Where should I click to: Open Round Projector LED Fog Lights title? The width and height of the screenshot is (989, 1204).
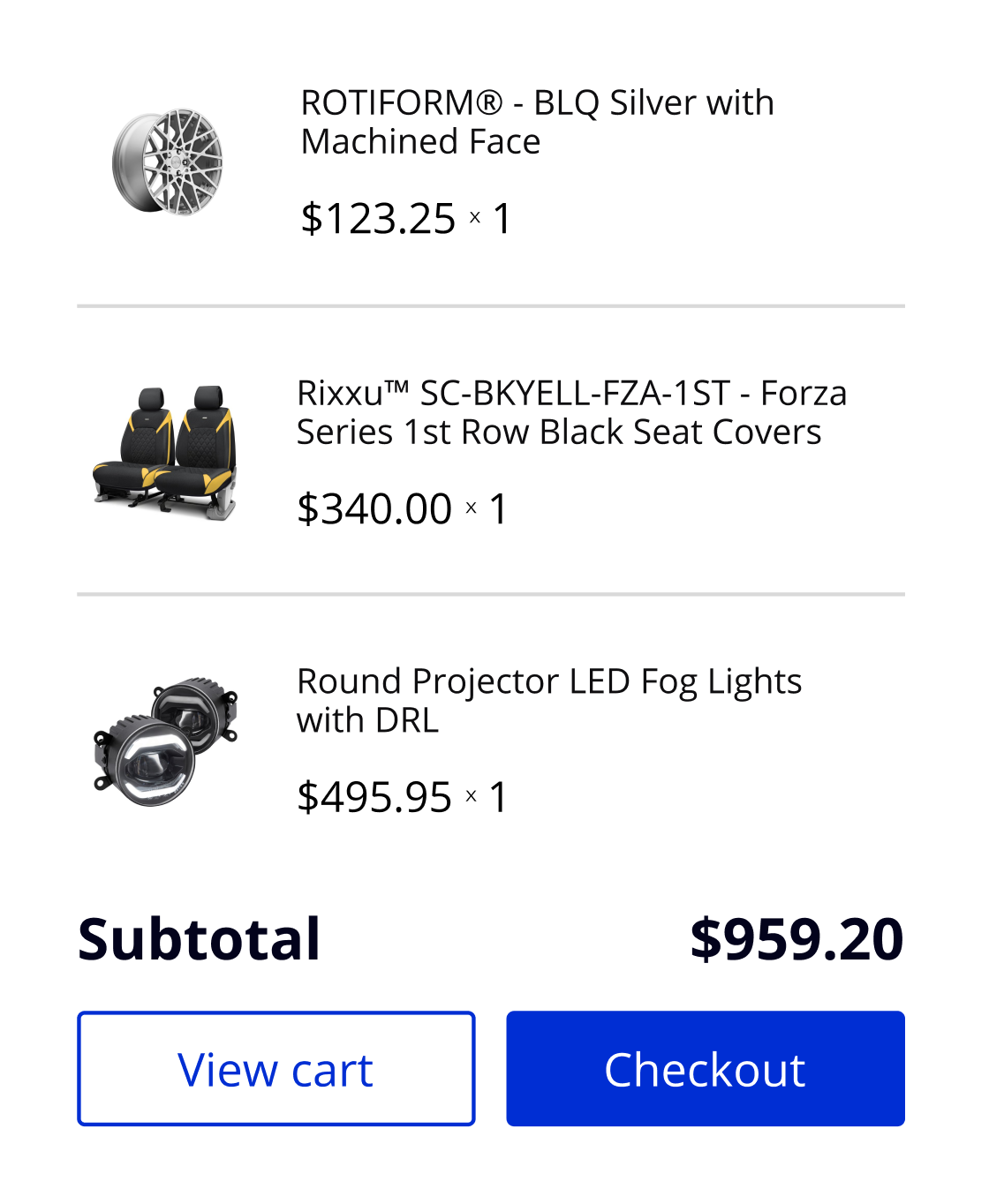[x=548, y=701]
